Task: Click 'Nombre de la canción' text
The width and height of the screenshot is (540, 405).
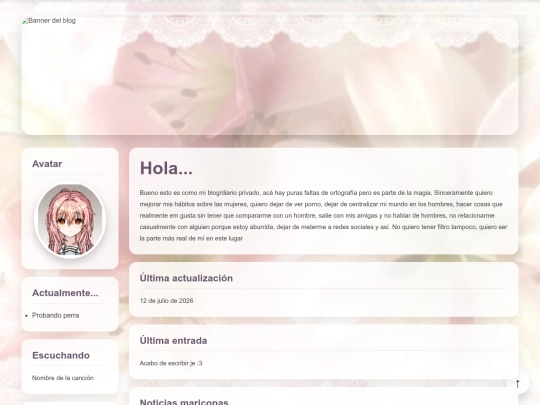Action: (63, 378)
